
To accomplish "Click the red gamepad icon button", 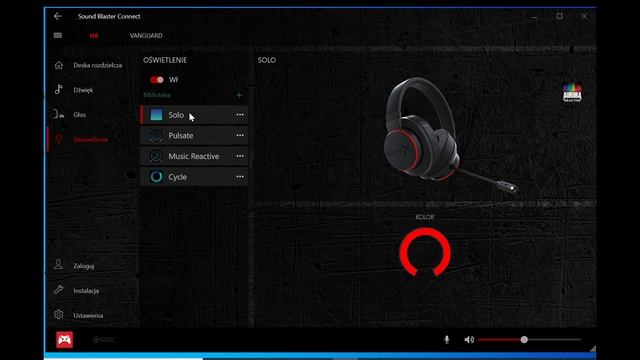I will point(64,340).
